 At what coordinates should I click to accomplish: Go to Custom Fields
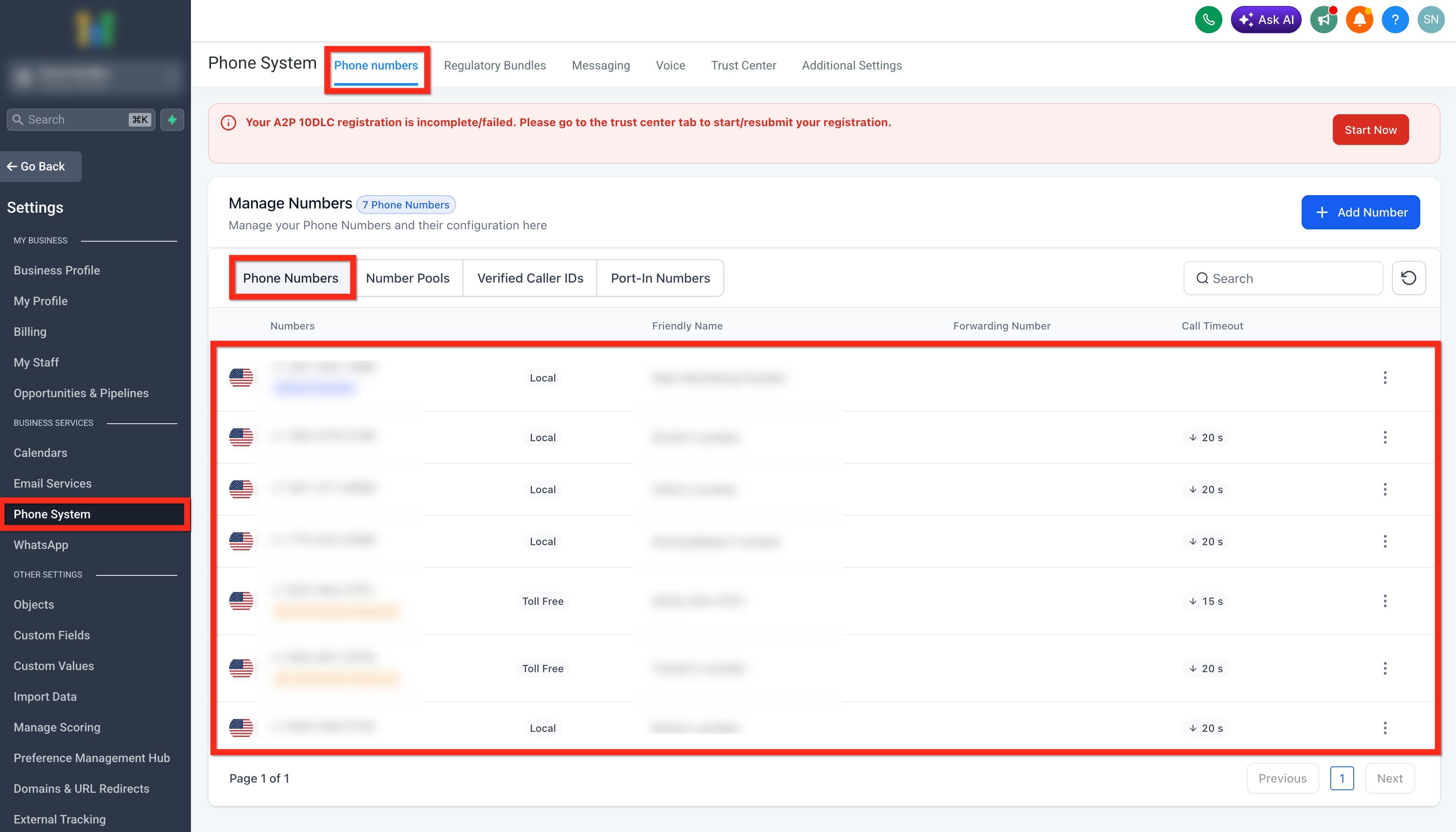[52, 636]
